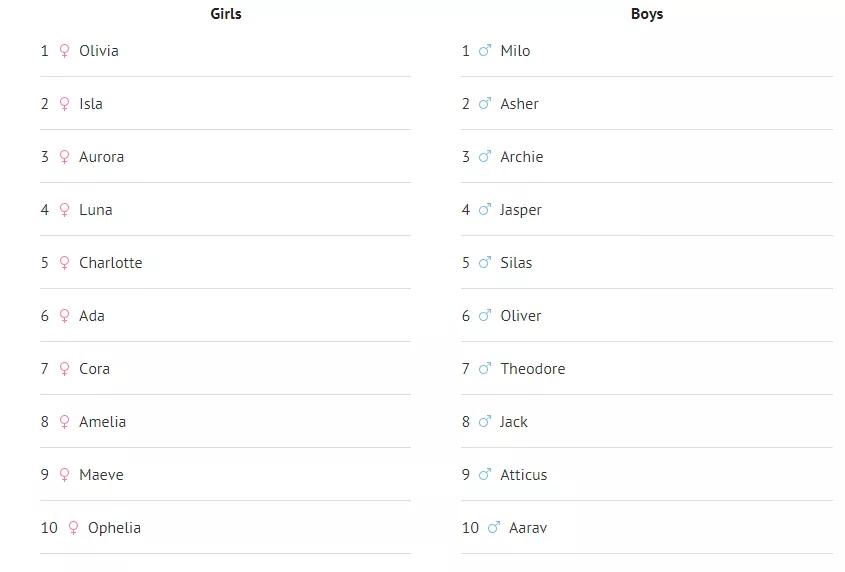The image size is (845, 572).
Task: Open the boy name Jack
Action: [x=514, y=422]
